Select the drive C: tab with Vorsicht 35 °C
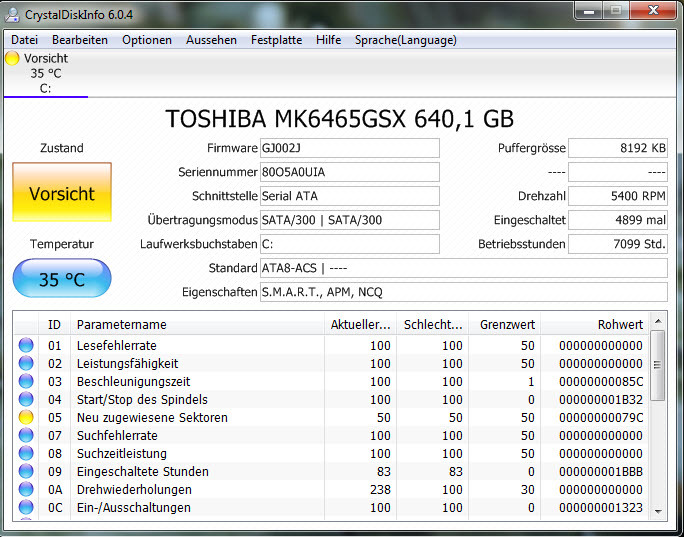This screenshot has height=537, width=684. click(46, 73)
